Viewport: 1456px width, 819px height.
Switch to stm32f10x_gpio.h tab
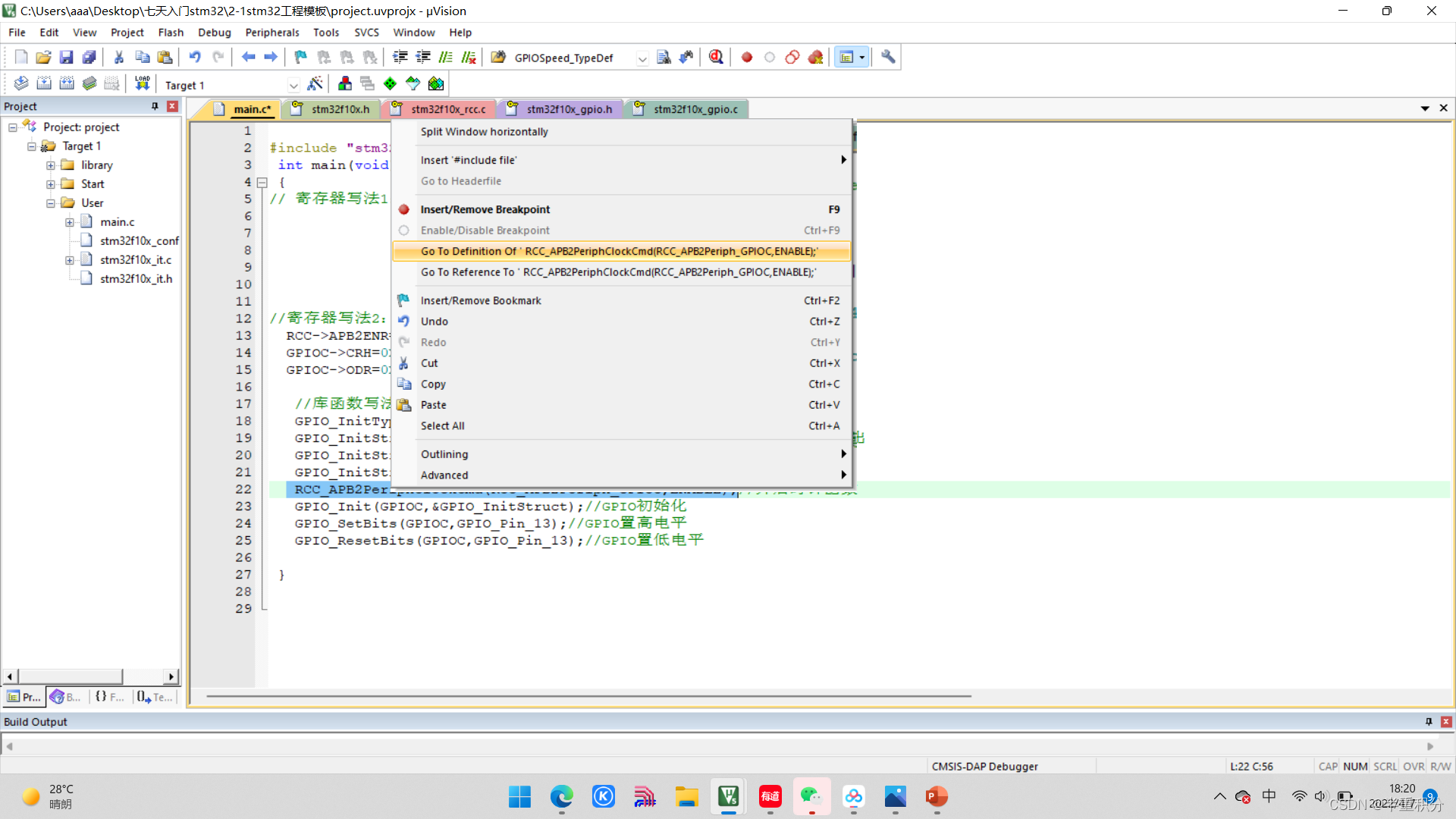coord(568,109)
